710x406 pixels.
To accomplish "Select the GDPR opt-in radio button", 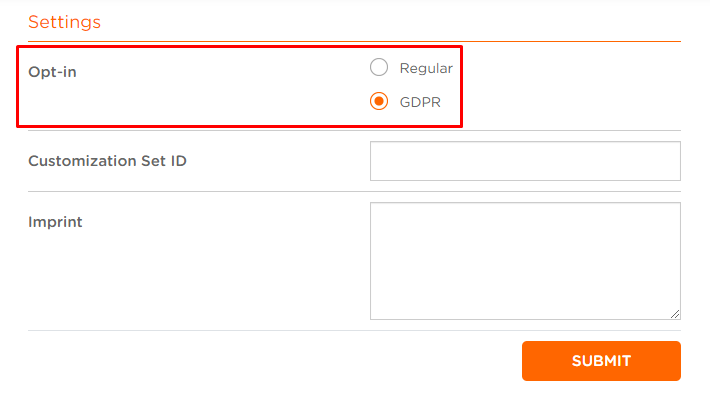I will click(379, 101).
